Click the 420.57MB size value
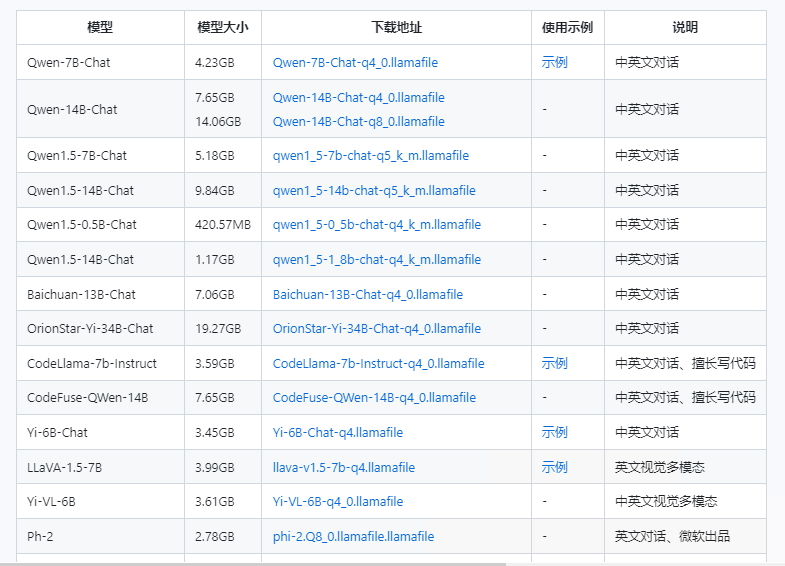The image size is (785, 566). (x=223, y=225)
